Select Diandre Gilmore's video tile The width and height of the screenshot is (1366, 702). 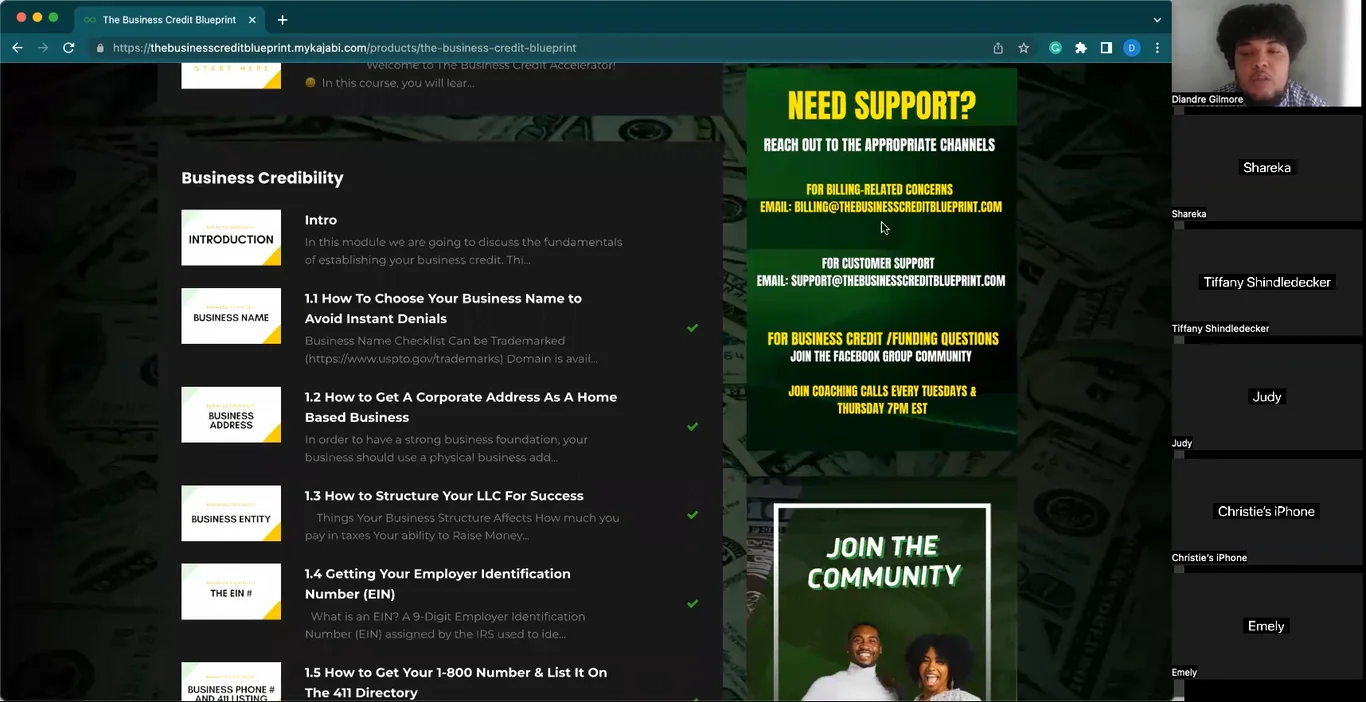[x=1266, y=53]
